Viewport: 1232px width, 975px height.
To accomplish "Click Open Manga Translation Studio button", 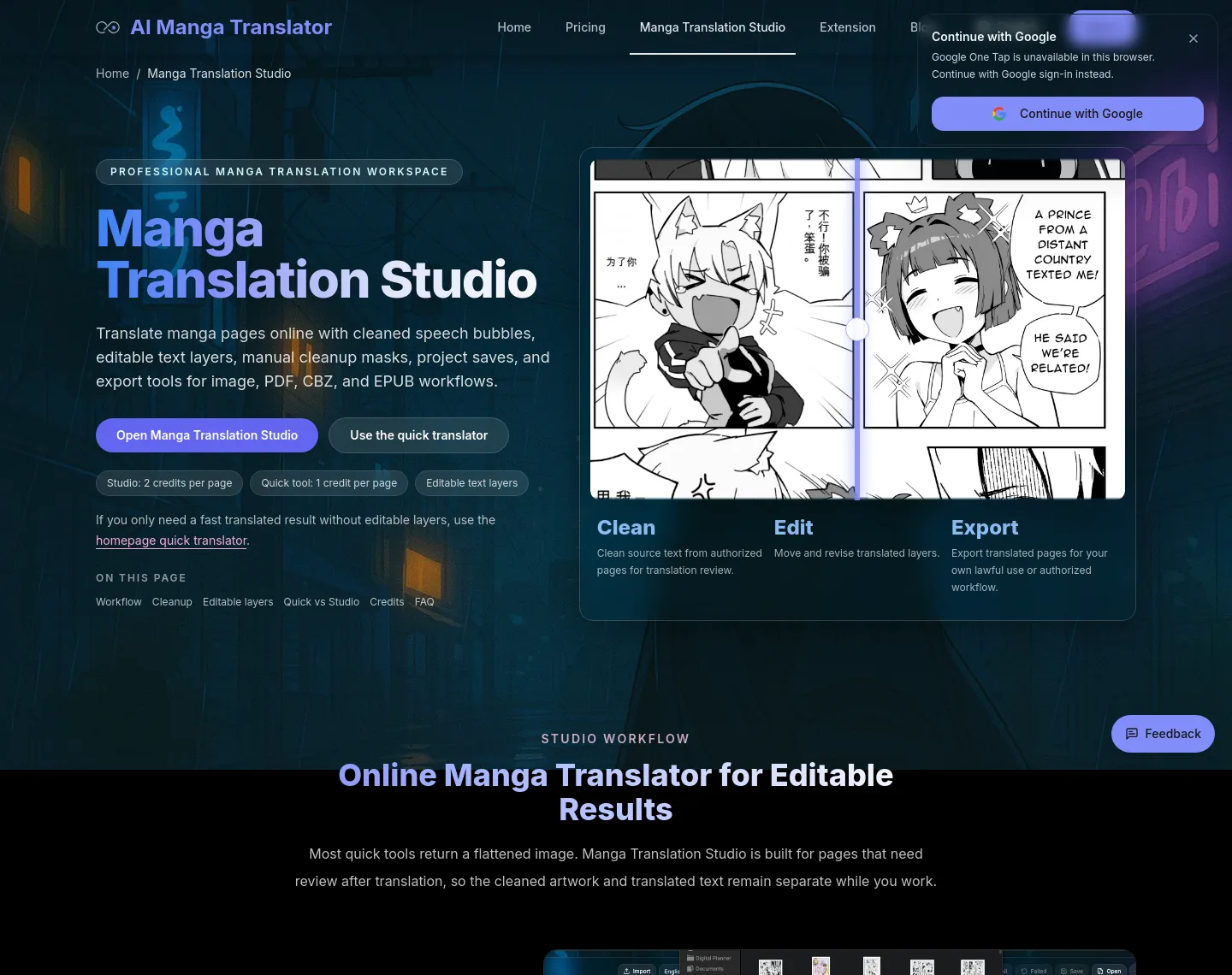I will 207,435.
